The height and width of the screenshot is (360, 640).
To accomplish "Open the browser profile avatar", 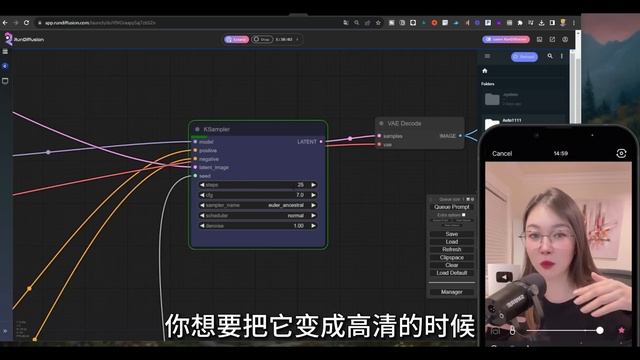I will tap(563, 23).
